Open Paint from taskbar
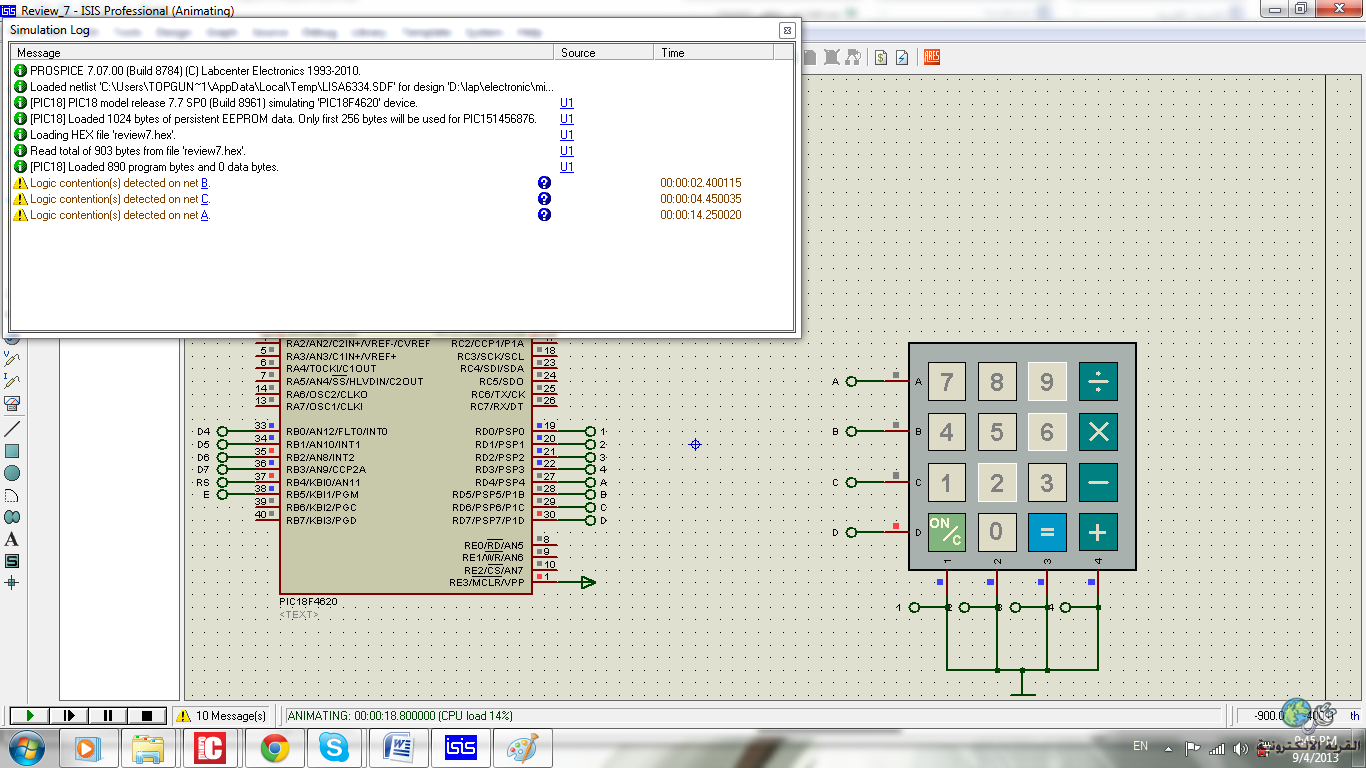The width and height of the screenshot is (1366, 768). coord(523,748)
